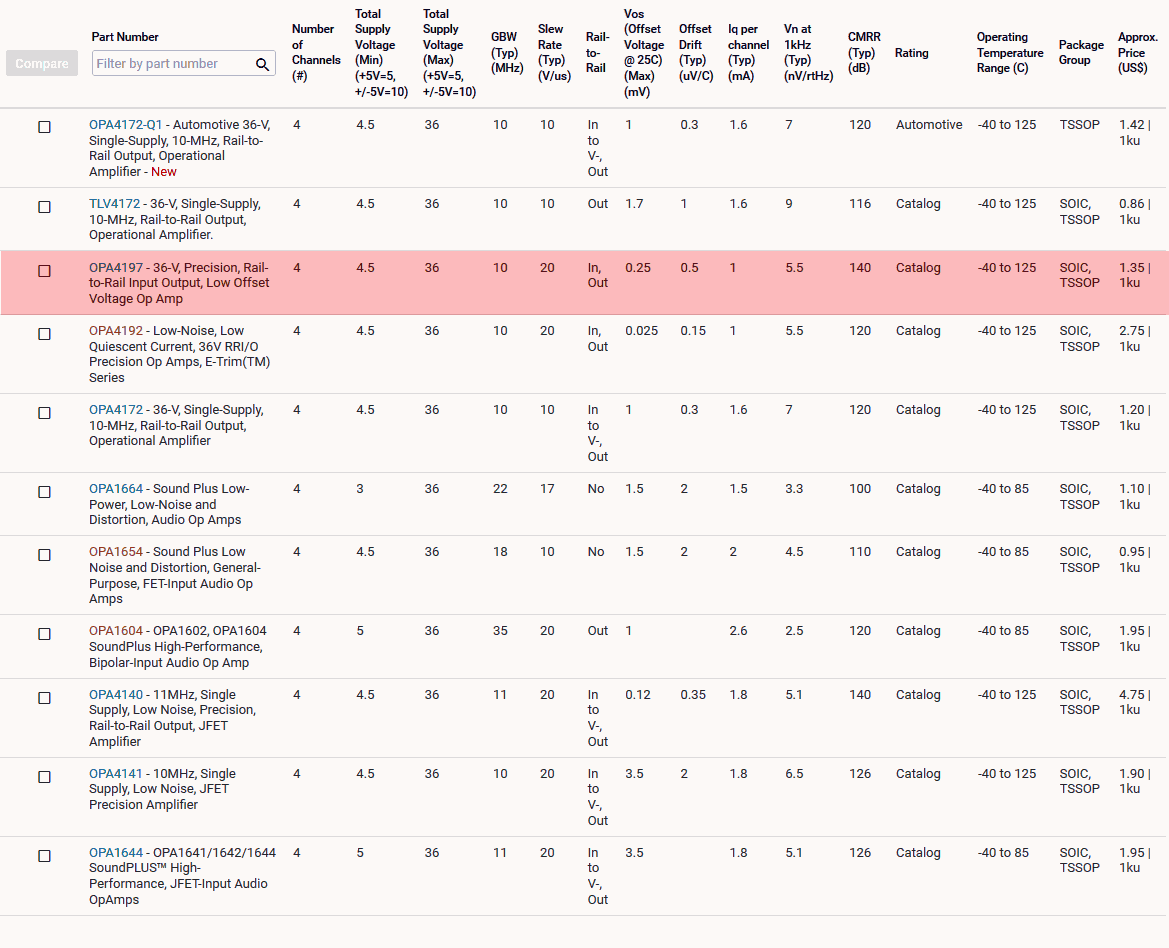
Task: Mark the OPA1644 row checkbox
Action: pyautogui.click(x=44, y=855)
